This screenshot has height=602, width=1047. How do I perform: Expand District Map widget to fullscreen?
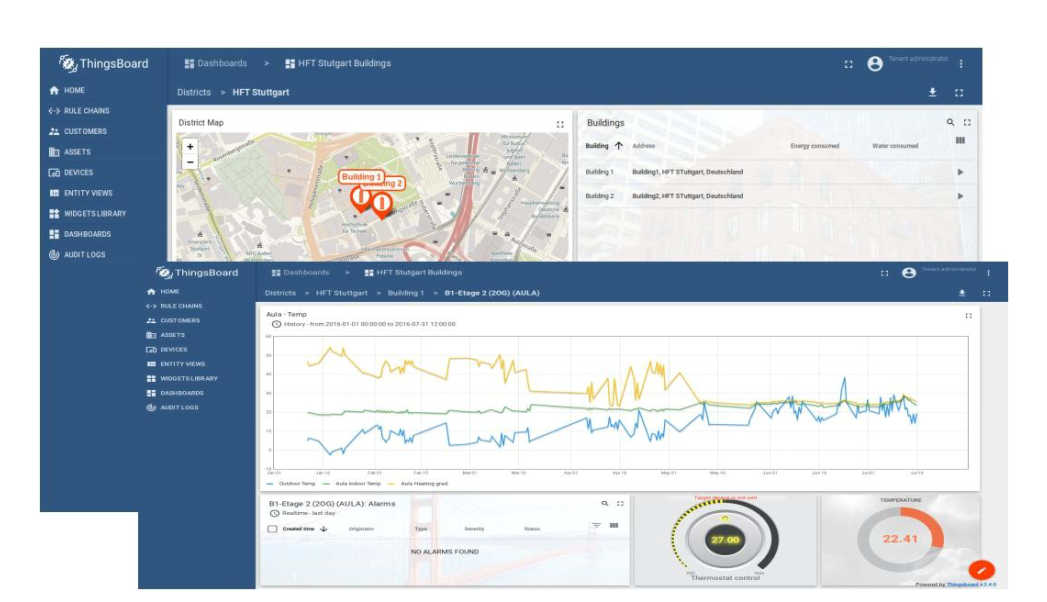point(560,124)
